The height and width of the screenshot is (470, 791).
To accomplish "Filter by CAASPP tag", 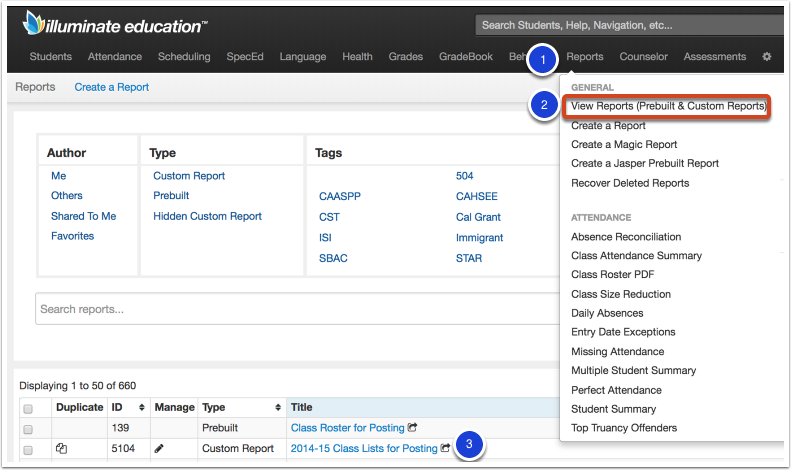I will click(340, 196).
